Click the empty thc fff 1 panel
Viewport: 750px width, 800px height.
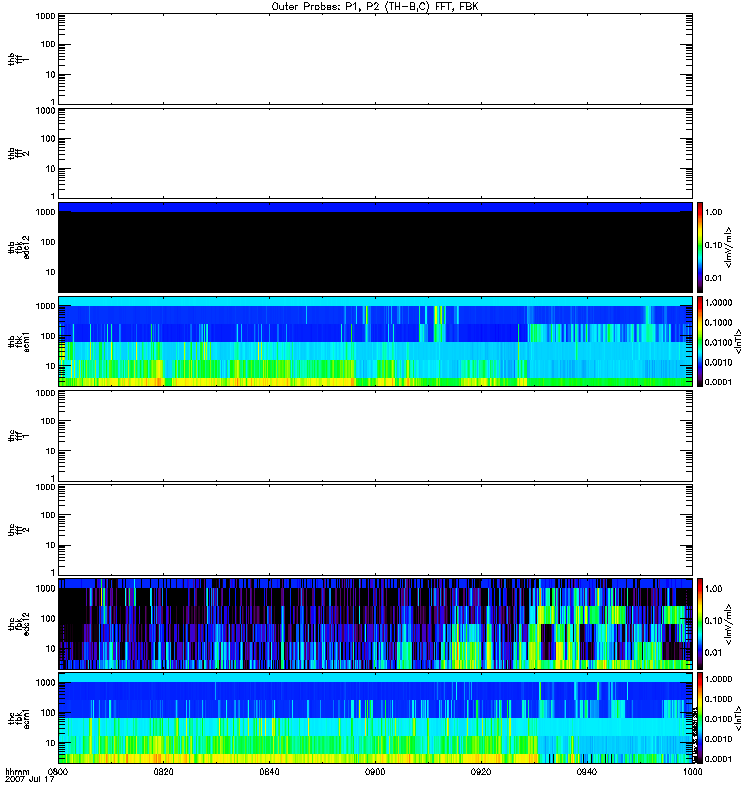click(x=375, y=436)
